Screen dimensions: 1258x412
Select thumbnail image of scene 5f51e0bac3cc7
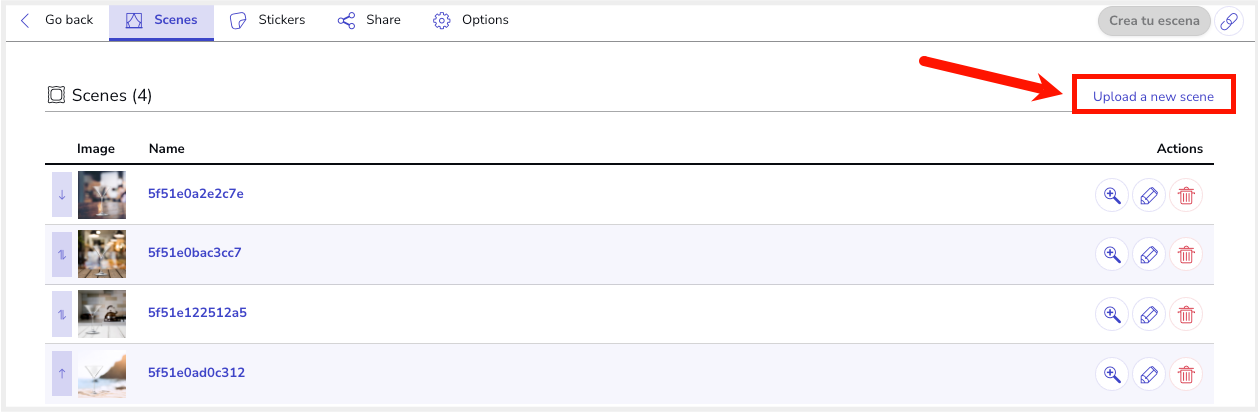point(102,254)
